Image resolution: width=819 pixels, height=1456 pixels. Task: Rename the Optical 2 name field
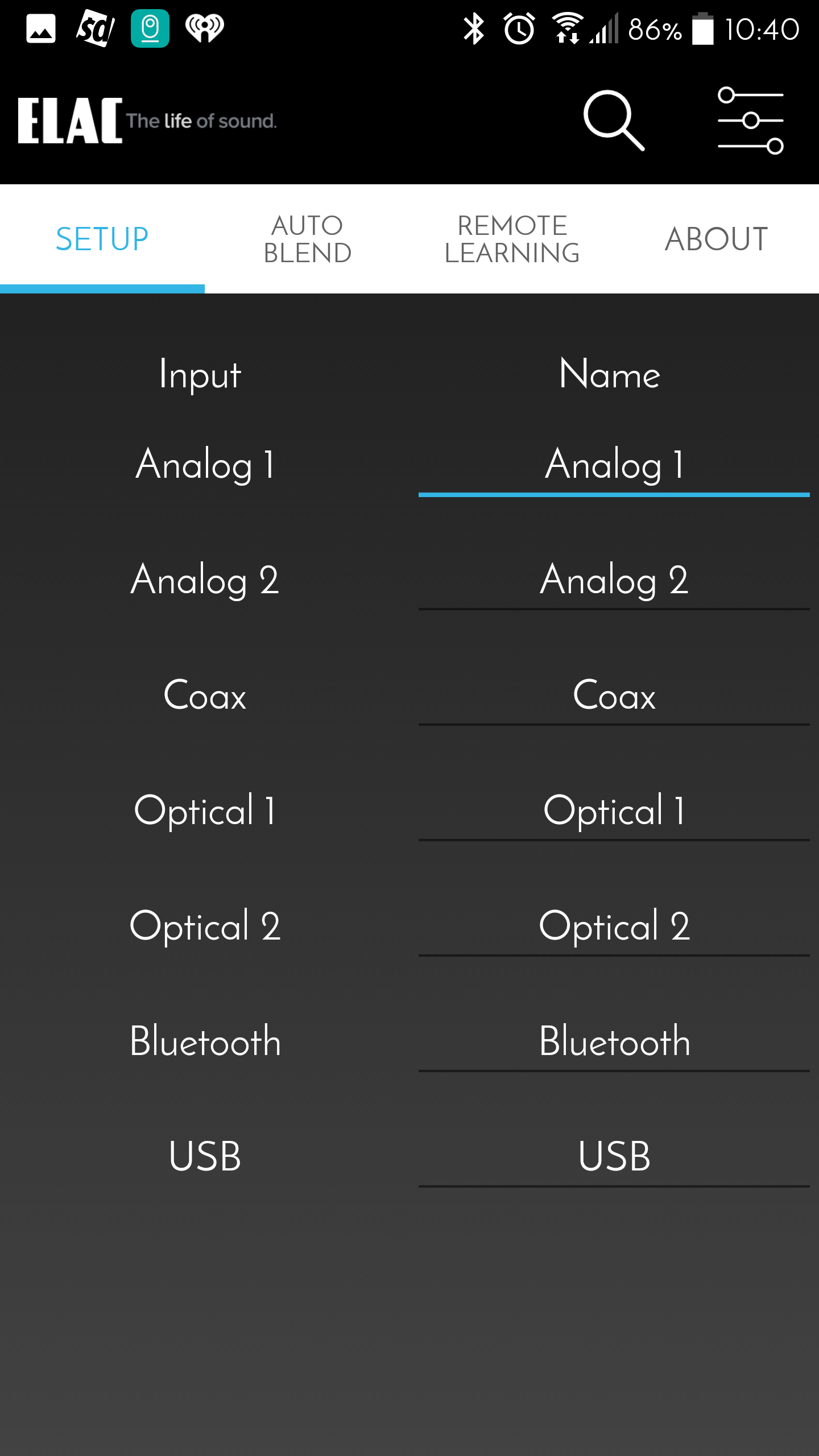614,926
